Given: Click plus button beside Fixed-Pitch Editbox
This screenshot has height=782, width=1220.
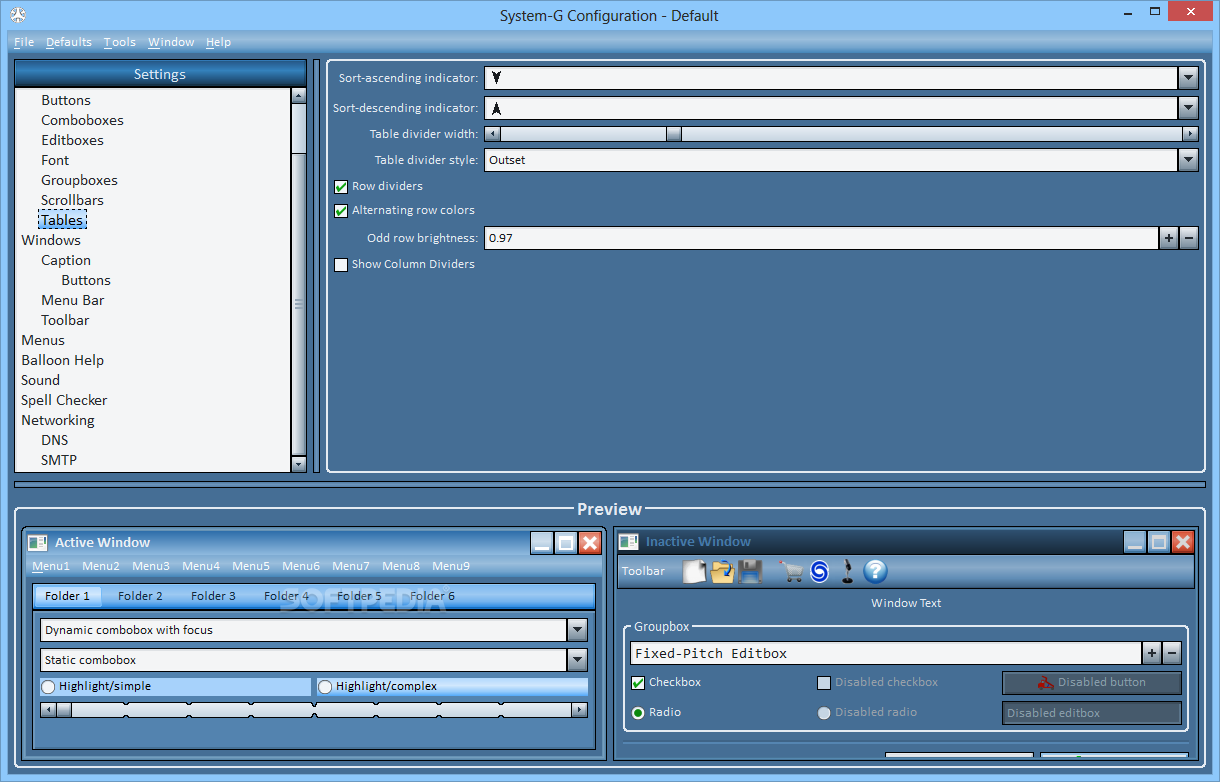Looking at the screenshot, I should [x=1152, y=653].
